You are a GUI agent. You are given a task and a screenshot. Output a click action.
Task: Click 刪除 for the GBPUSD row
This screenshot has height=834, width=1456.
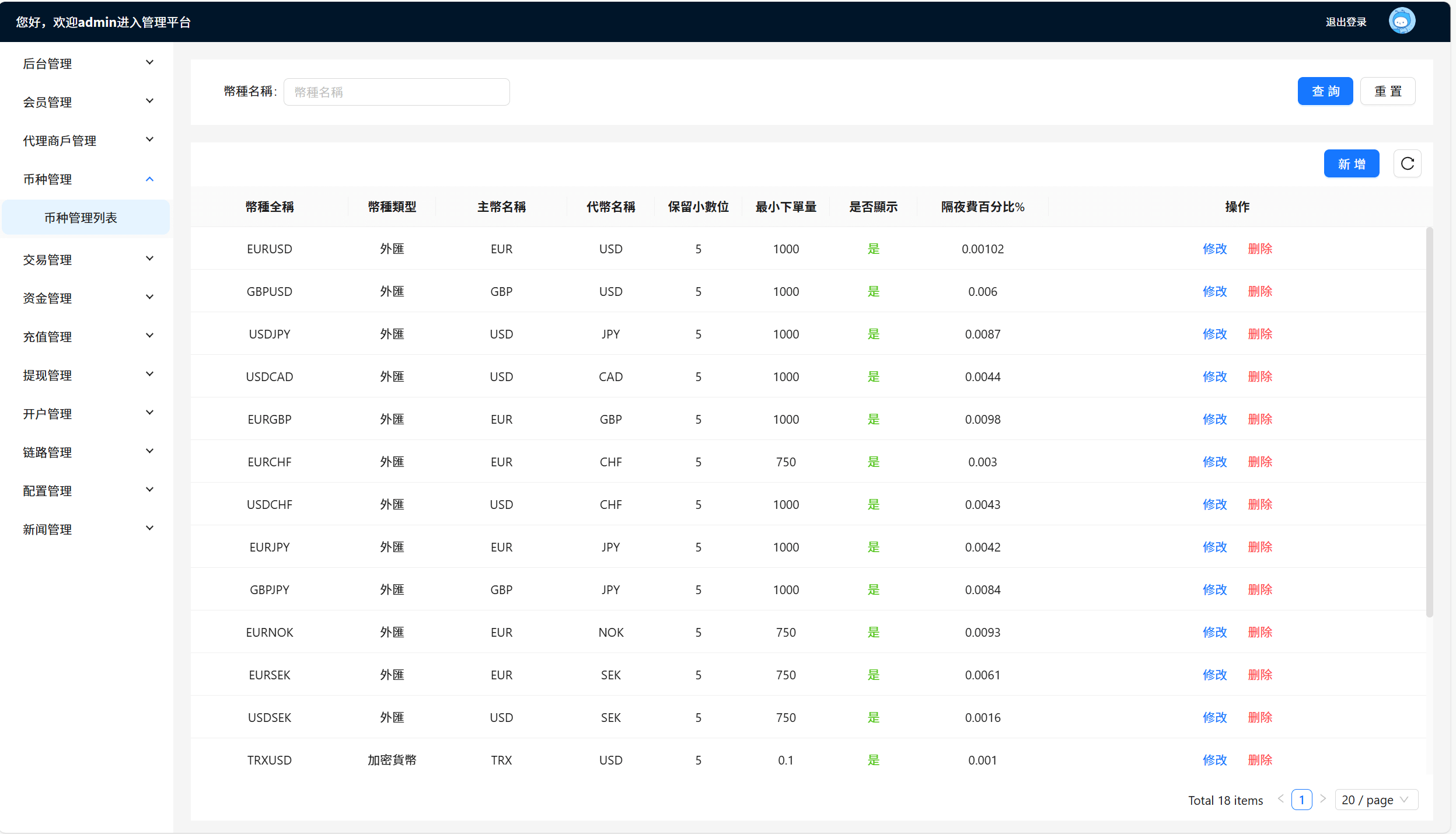click(1259, 291)
